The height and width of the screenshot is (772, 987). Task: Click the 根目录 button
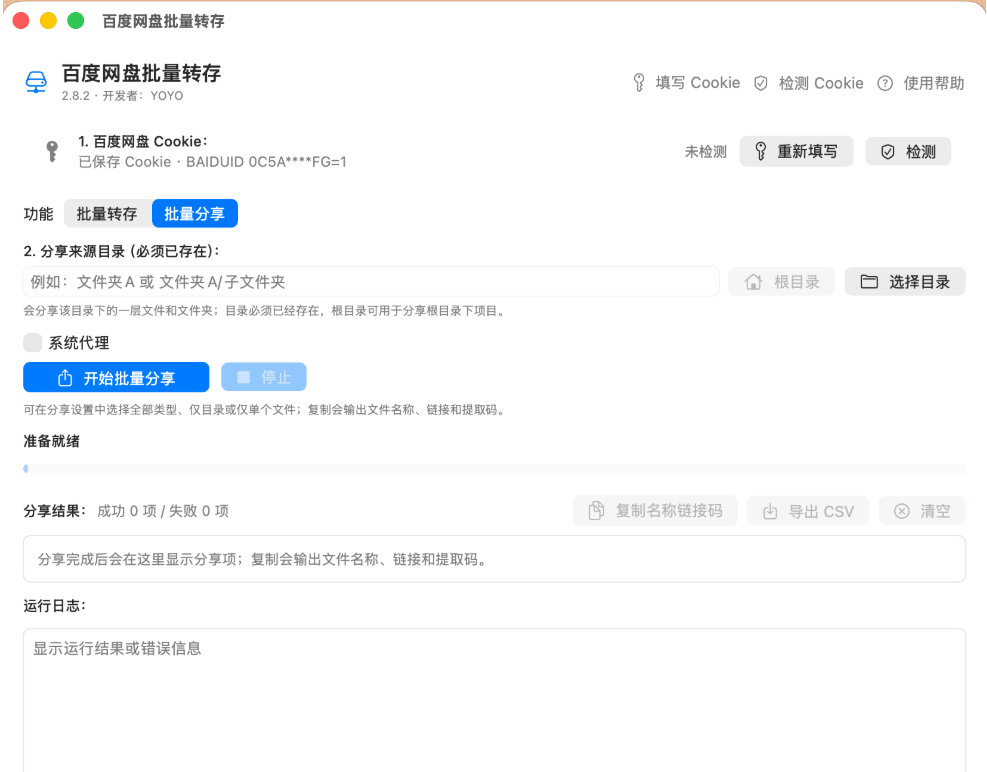(782, 281)
